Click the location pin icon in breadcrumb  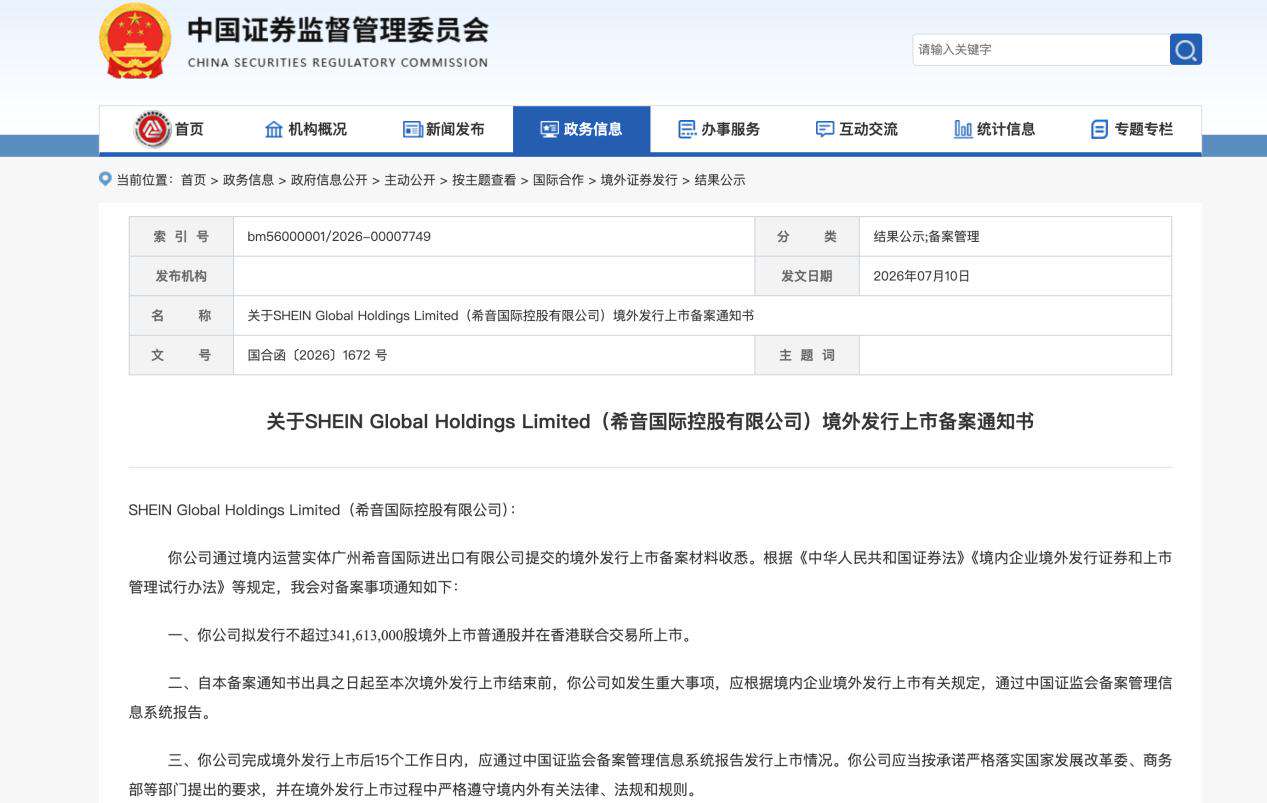(x=105, y=179)
